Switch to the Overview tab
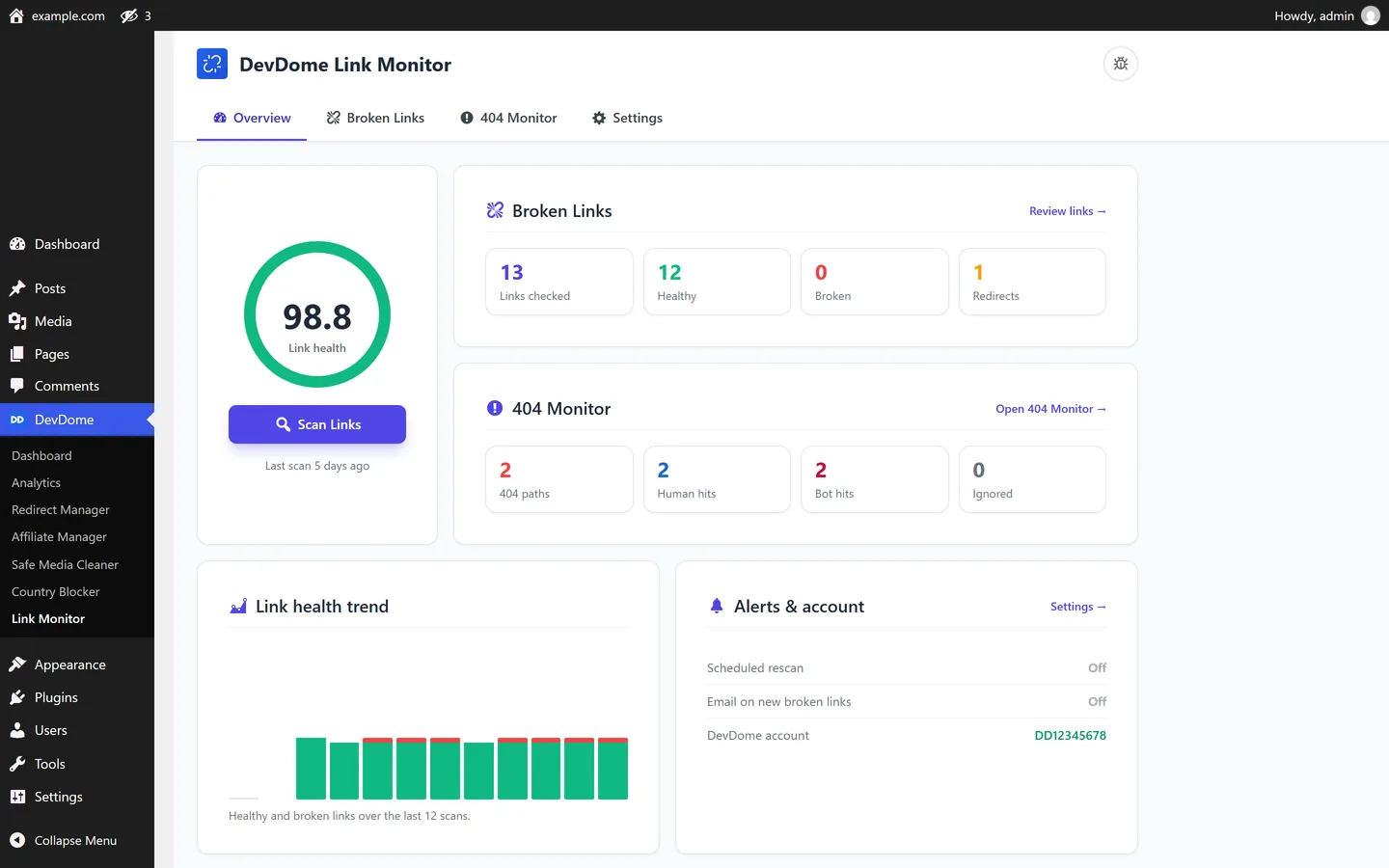The image size is (1389, 868). point(252,118)
